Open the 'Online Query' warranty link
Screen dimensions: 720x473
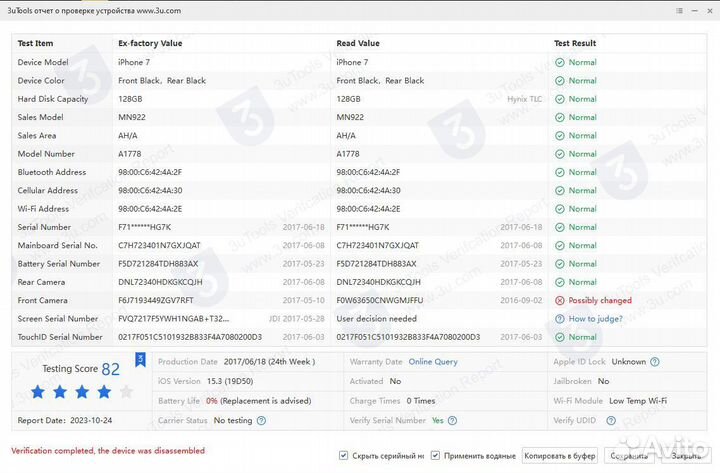coord(433,361)
